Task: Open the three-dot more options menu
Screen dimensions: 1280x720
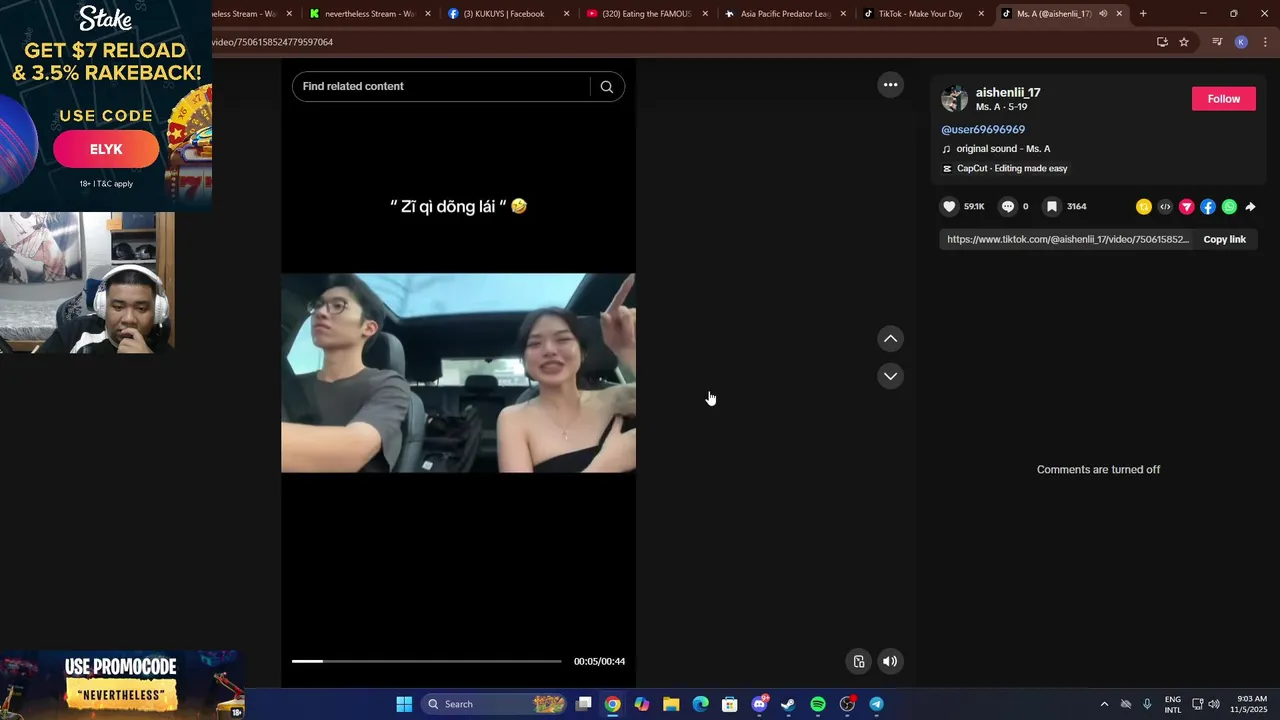Action: coord(890,85)
